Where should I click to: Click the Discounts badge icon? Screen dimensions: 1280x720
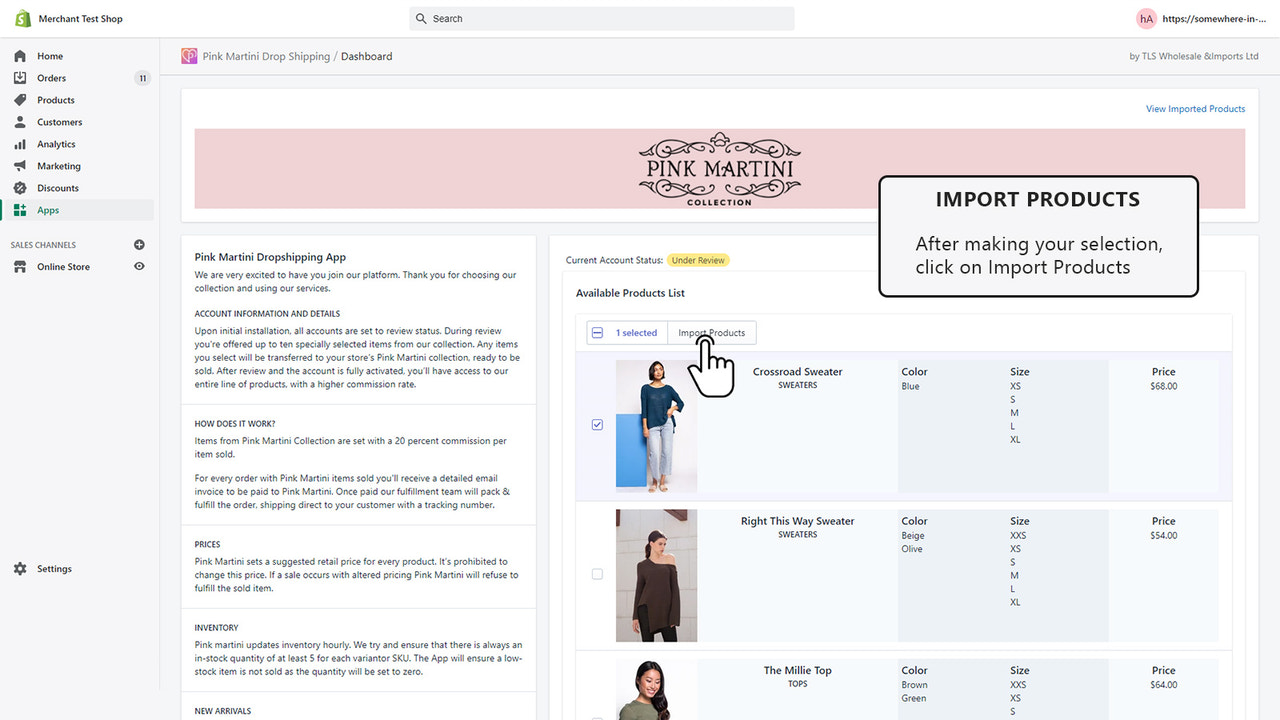[x=20, y=188]
